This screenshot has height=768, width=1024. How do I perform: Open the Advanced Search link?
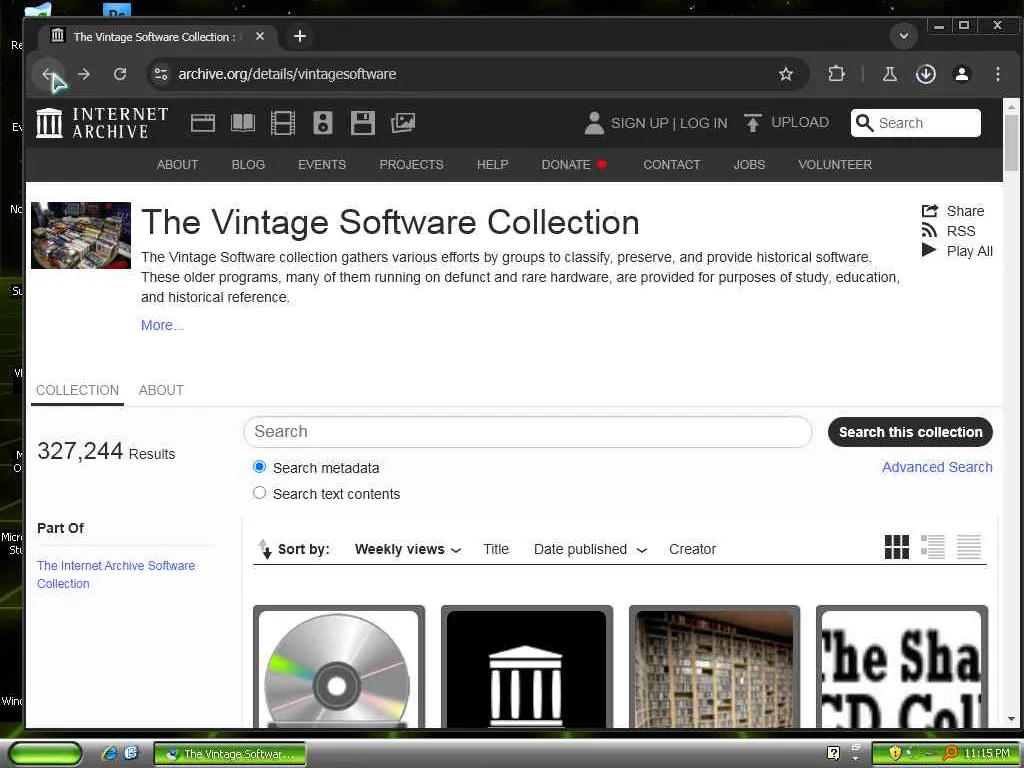point(937,468)
